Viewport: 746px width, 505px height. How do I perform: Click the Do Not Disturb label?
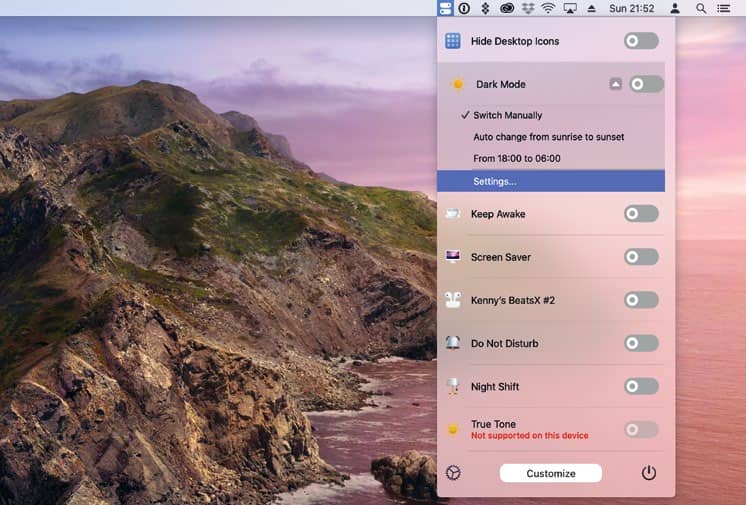[504, 343]
